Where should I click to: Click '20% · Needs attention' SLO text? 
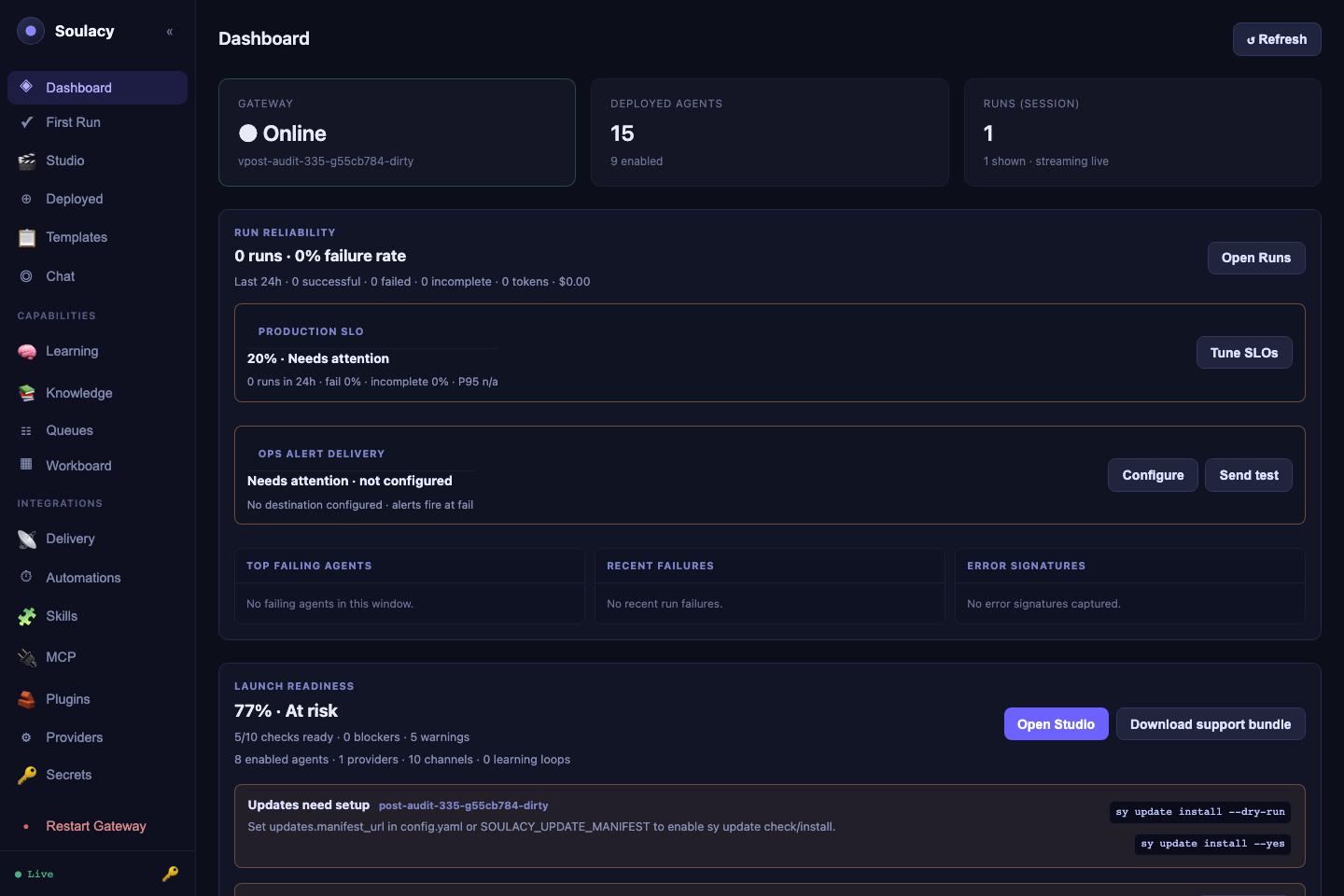(x=318, y=358)
